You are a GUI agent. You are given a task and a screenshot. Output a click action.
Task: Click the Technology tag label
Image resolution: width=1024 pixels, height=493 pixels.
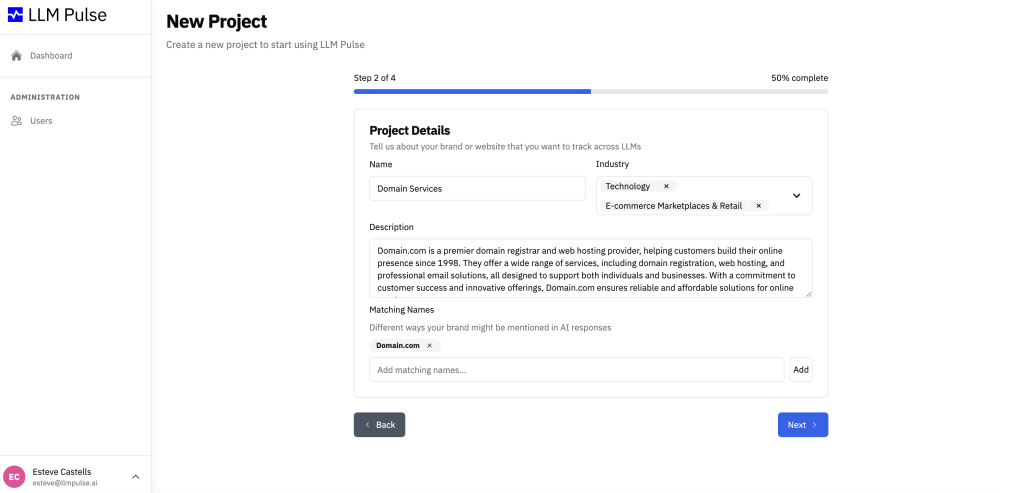[628, 186]
